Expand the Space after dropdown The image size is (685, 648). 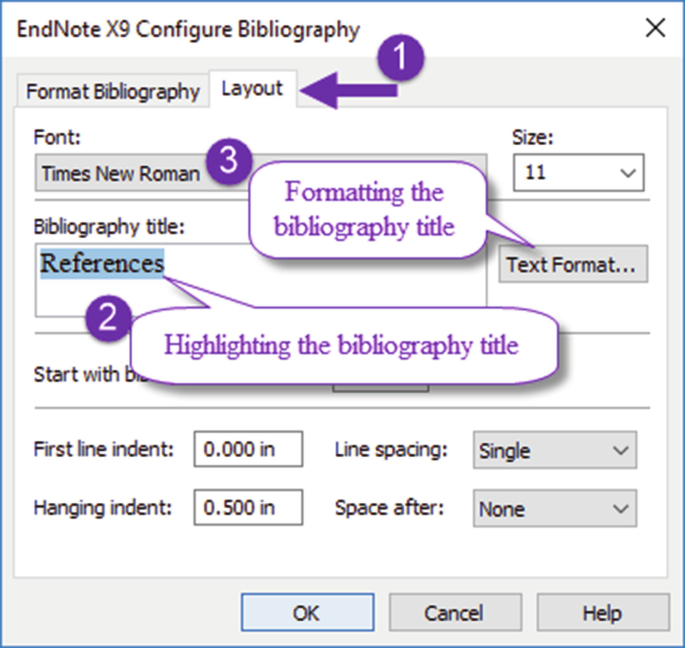pyautogui.click(x=554, y=508)
